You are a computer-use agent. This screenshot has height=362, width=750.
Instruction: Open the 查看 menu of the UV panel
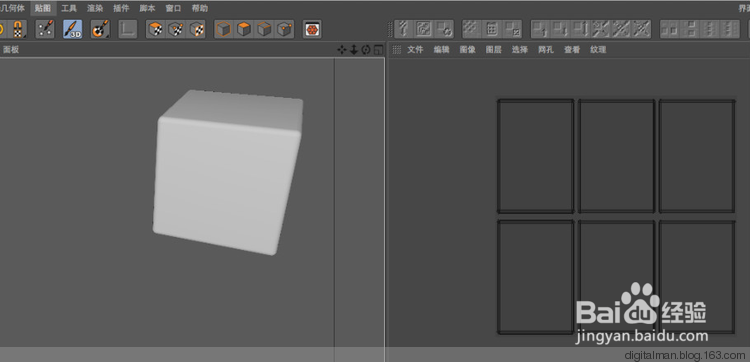[x=572, y=50]
